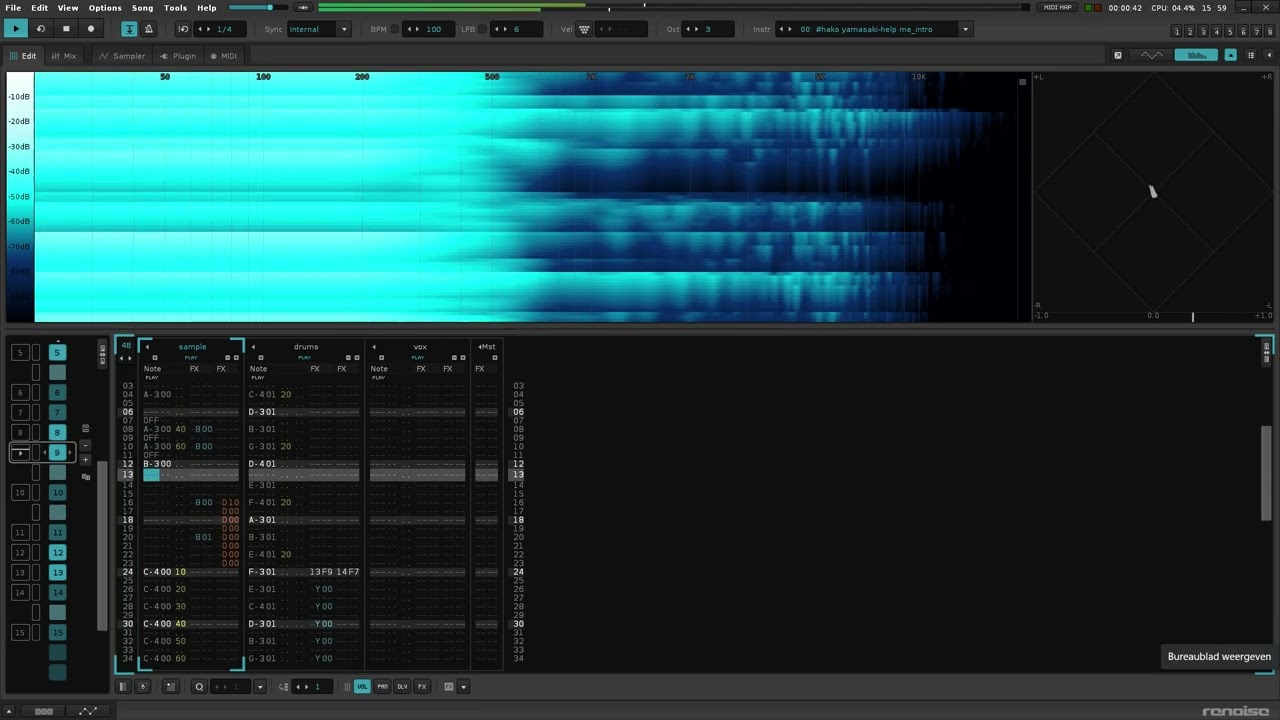Switch to the Sampler tab

click(x=122, y=56)
